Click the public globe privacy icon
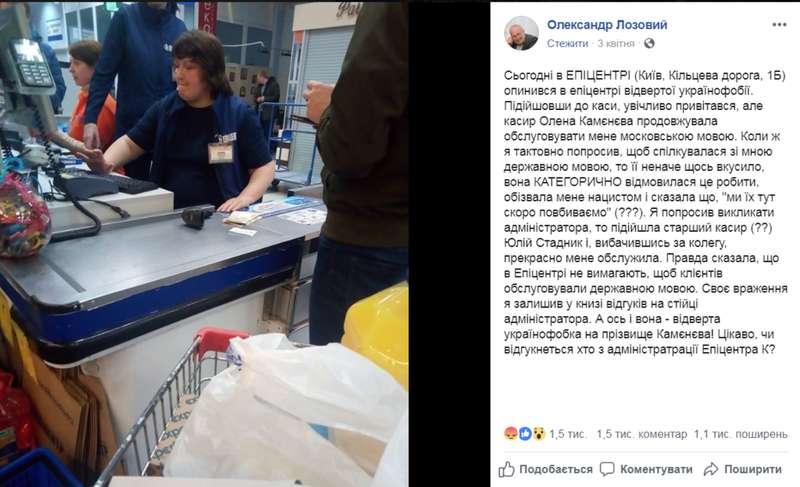The width and height of the screenshot is (800, 487). pyautogui.click(x=649, y=43)
